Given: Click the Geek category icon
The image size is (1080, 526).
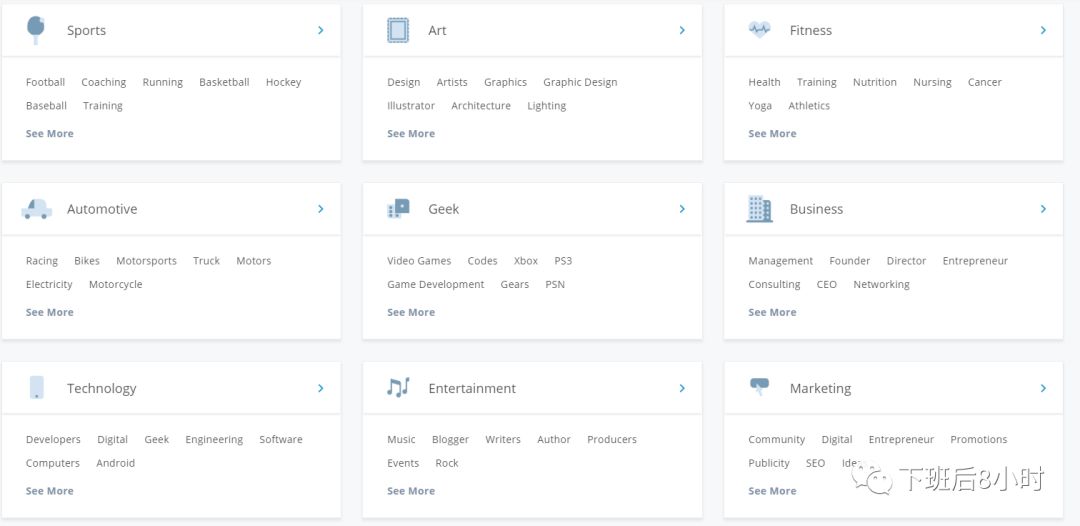Looking at the screenshot, I should coord(398,209).
